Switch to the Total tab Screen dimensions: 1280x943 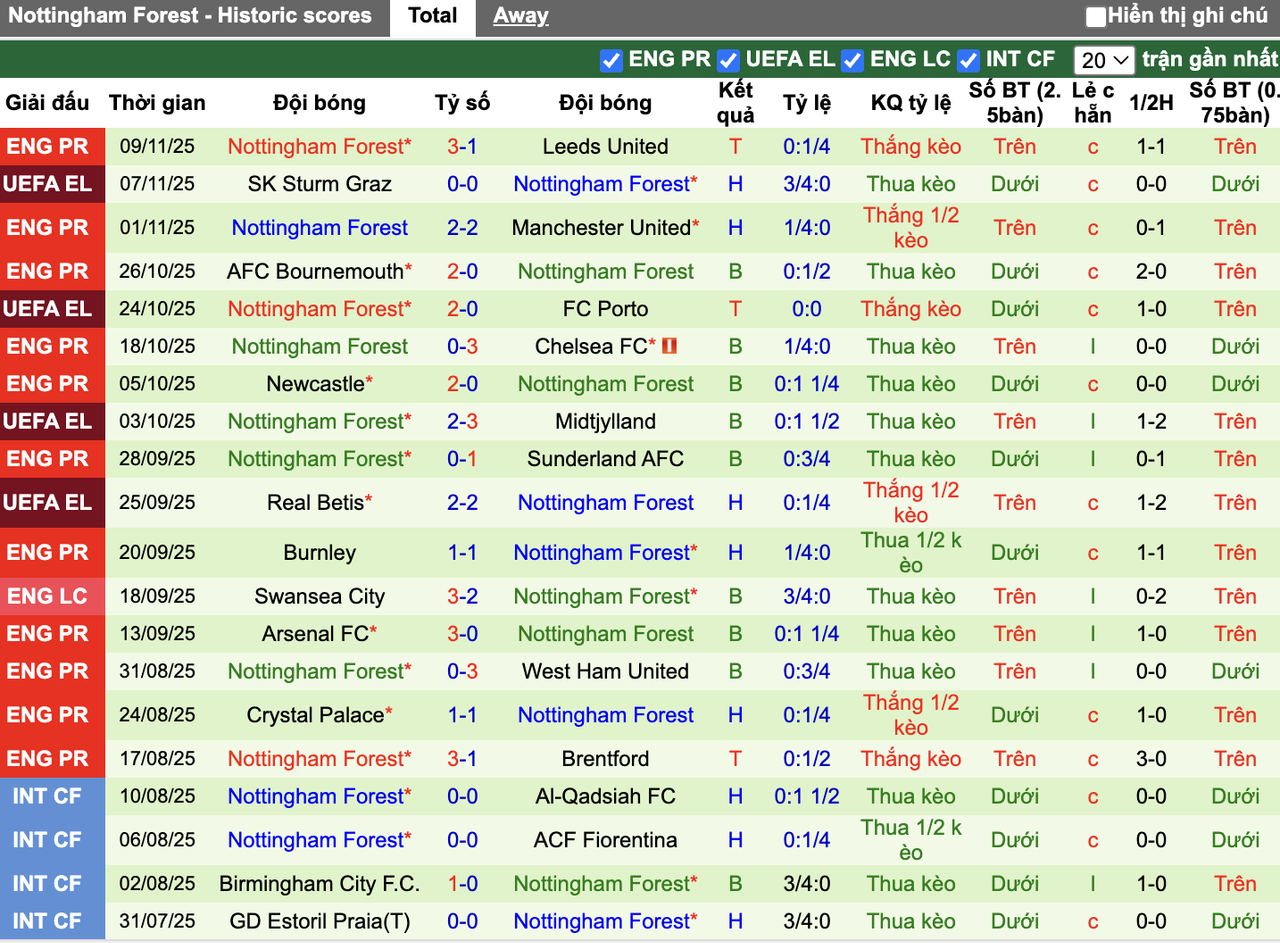pyautogui.click(x=433, y=16)
